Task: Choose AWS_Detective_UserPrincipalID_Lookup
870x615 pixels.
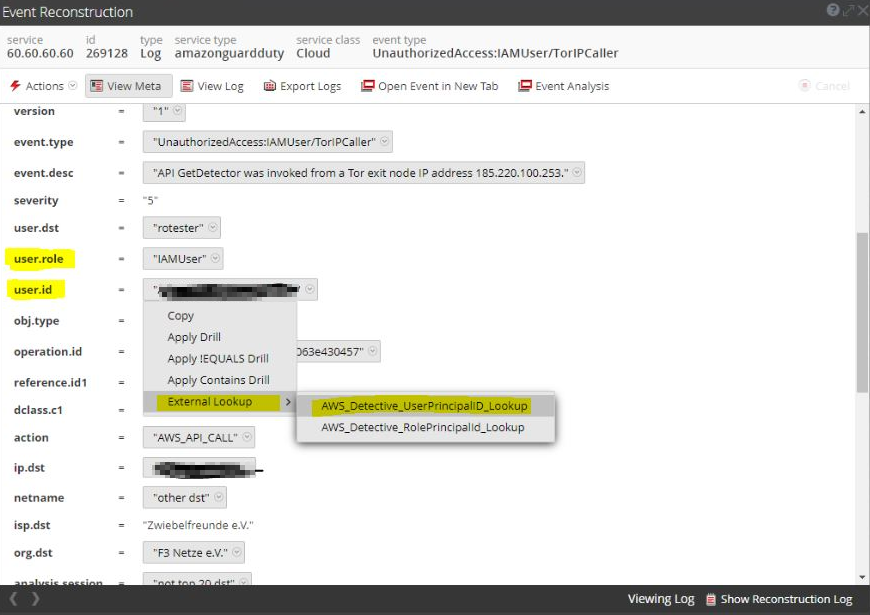Action: click(x=426, y=406)
